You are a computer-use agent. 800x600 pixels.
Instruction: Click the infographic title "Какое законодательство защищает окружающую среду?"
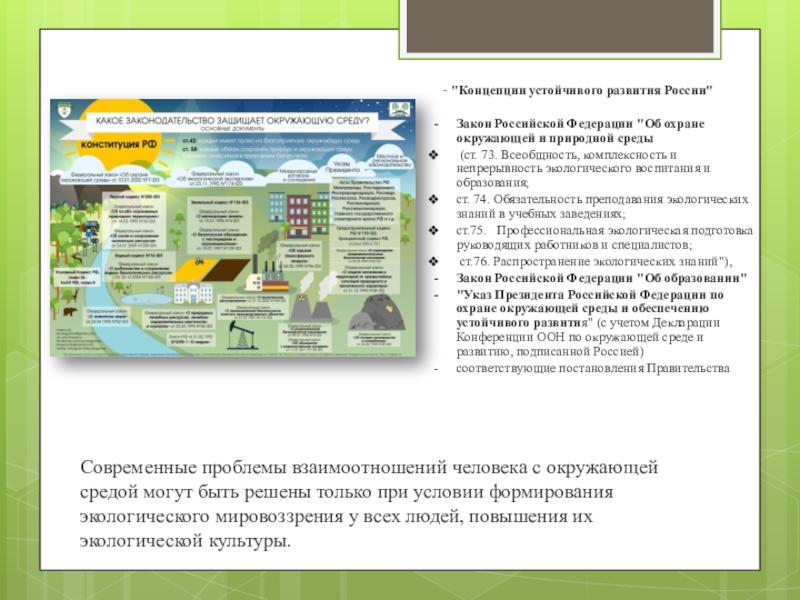coord(232,121)
